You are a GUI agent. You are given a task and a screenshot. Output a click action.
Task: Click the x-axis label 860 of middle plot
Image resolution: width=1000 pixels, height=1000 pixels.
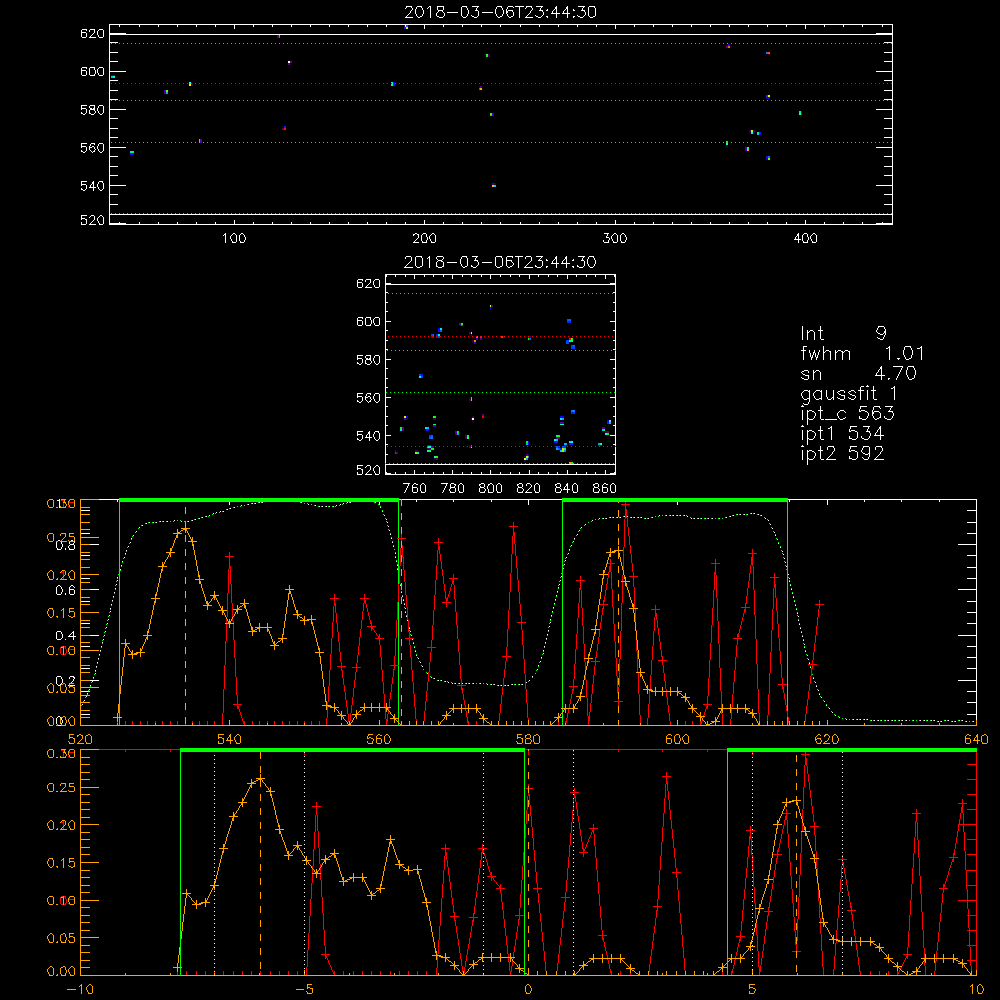coord(605,489)
